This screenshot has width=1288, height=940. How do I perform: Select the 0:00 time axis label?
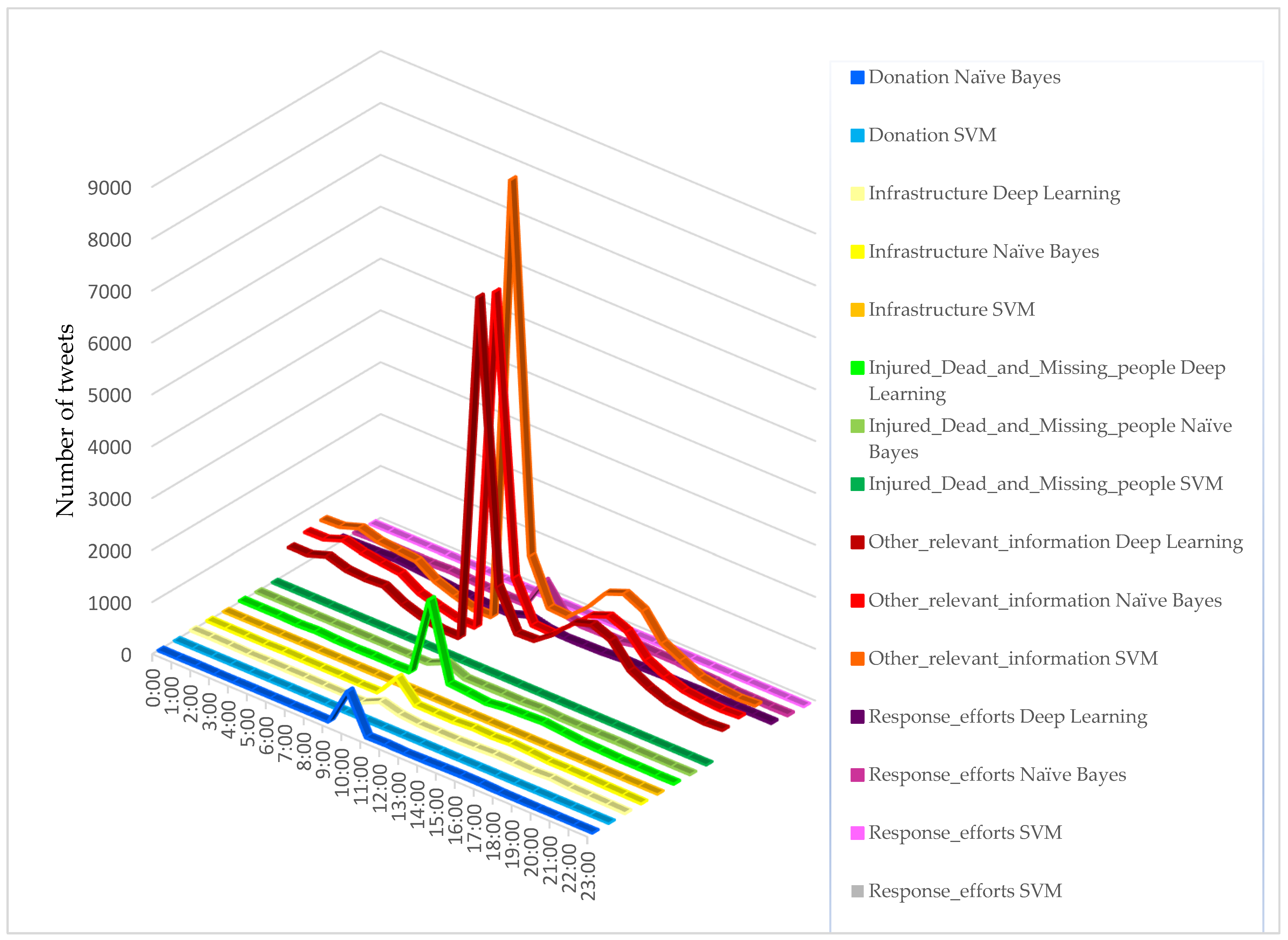[x=154, y=687]
